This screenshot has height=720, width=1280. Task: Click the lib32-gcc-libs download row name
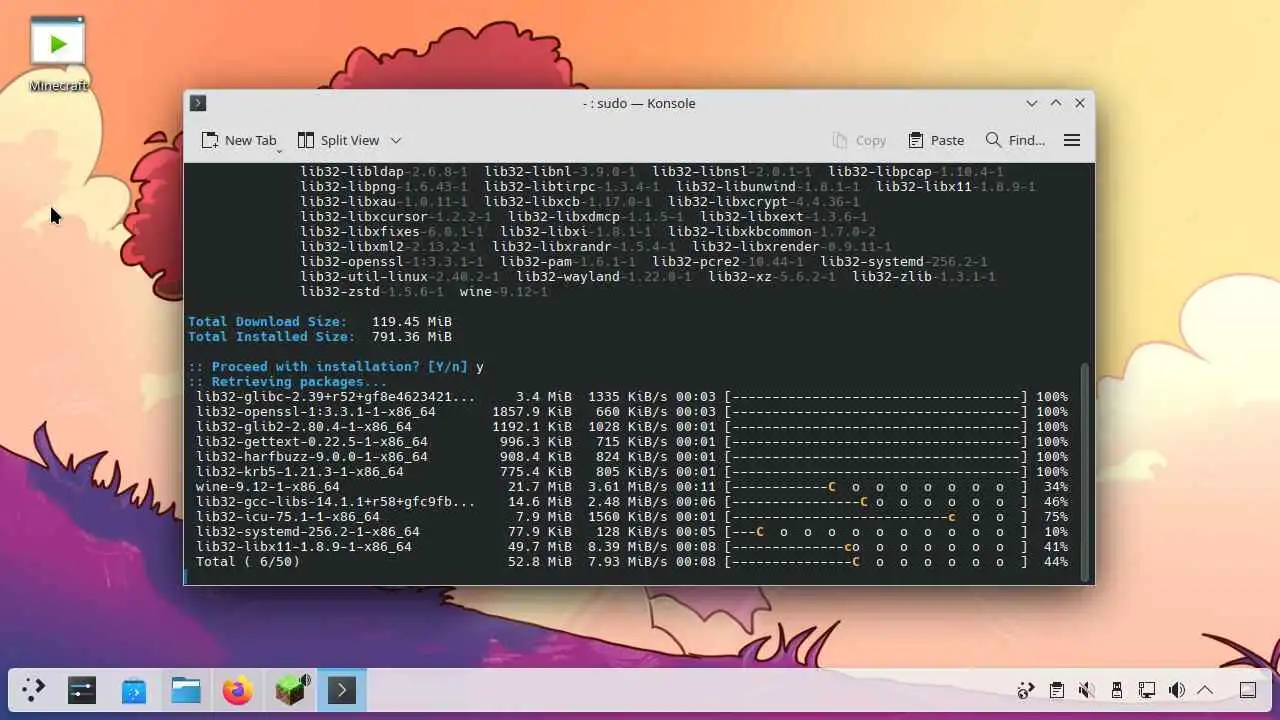point(336,502)
